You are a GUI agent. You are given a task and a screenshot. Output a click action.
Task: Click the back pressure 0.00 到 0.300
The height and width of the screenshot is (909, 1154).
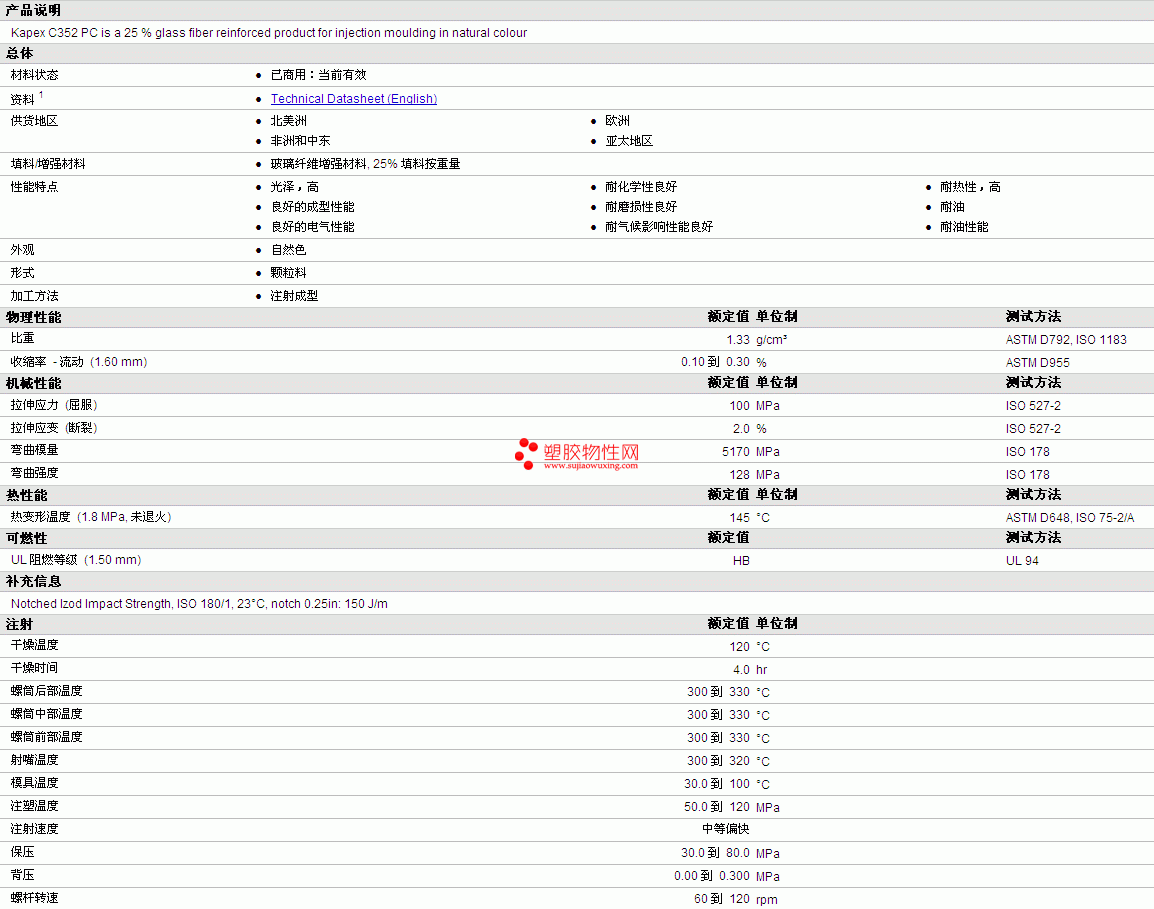click(x=712, y=876)
